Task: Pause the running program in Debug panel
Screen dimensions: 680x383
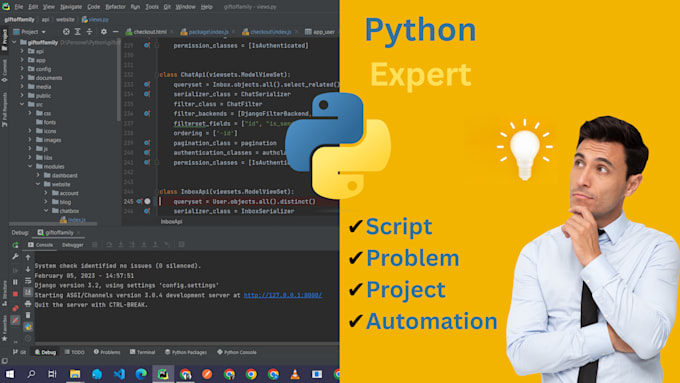Action: [x=15, y=282]
